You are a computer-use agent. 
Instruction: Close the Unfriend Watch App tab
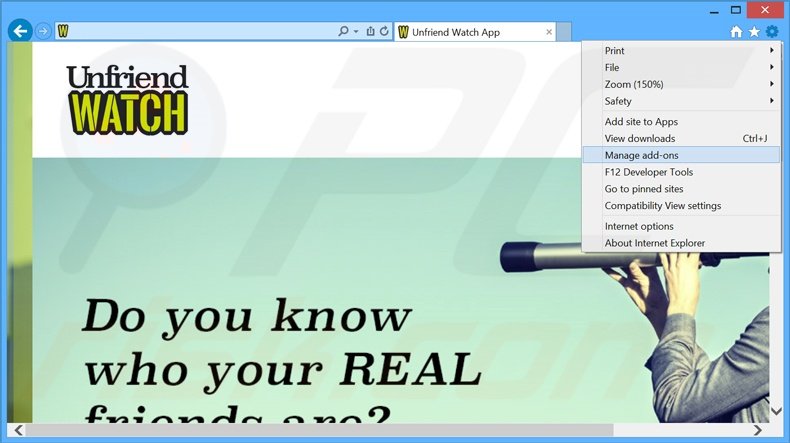[549, 32]
